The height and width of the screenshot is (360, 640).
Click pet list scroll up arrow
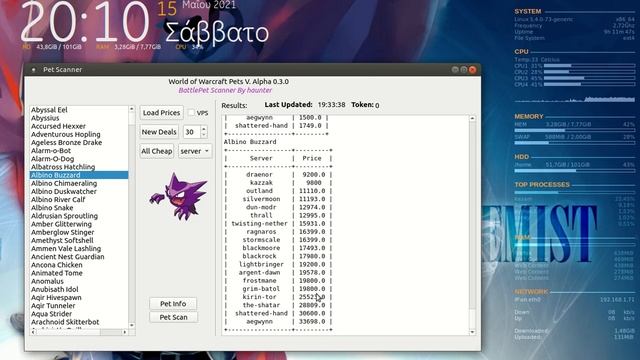(x=131, y=109)
